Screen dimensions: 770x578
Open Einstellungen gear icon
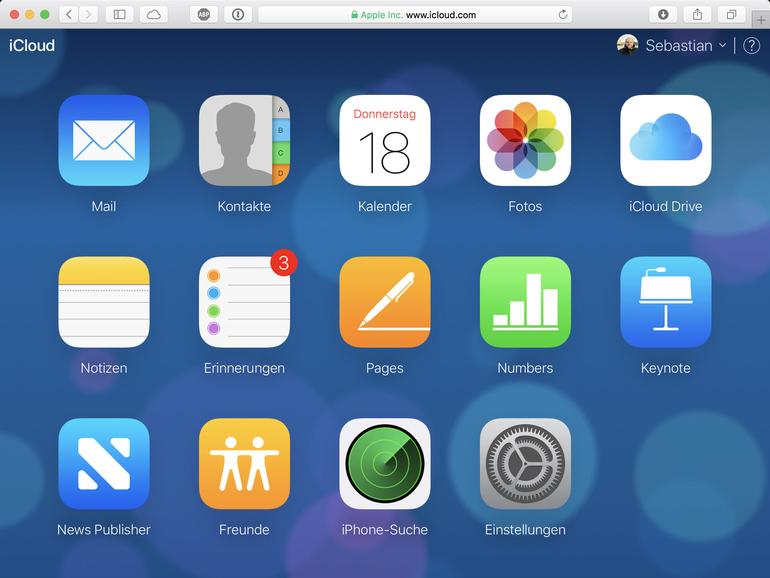pyautogui.click(x=525, y=464)
